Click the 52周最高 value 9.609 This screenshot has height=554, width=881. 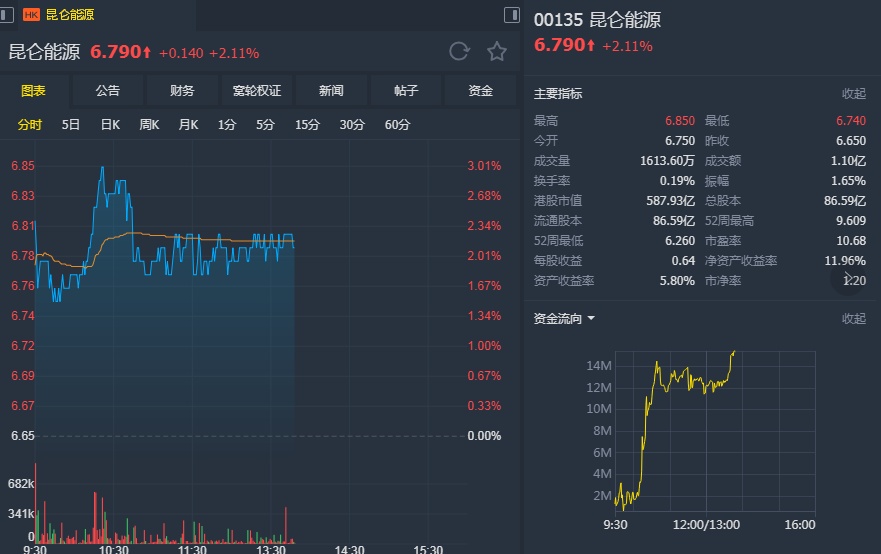coord(851,221)
